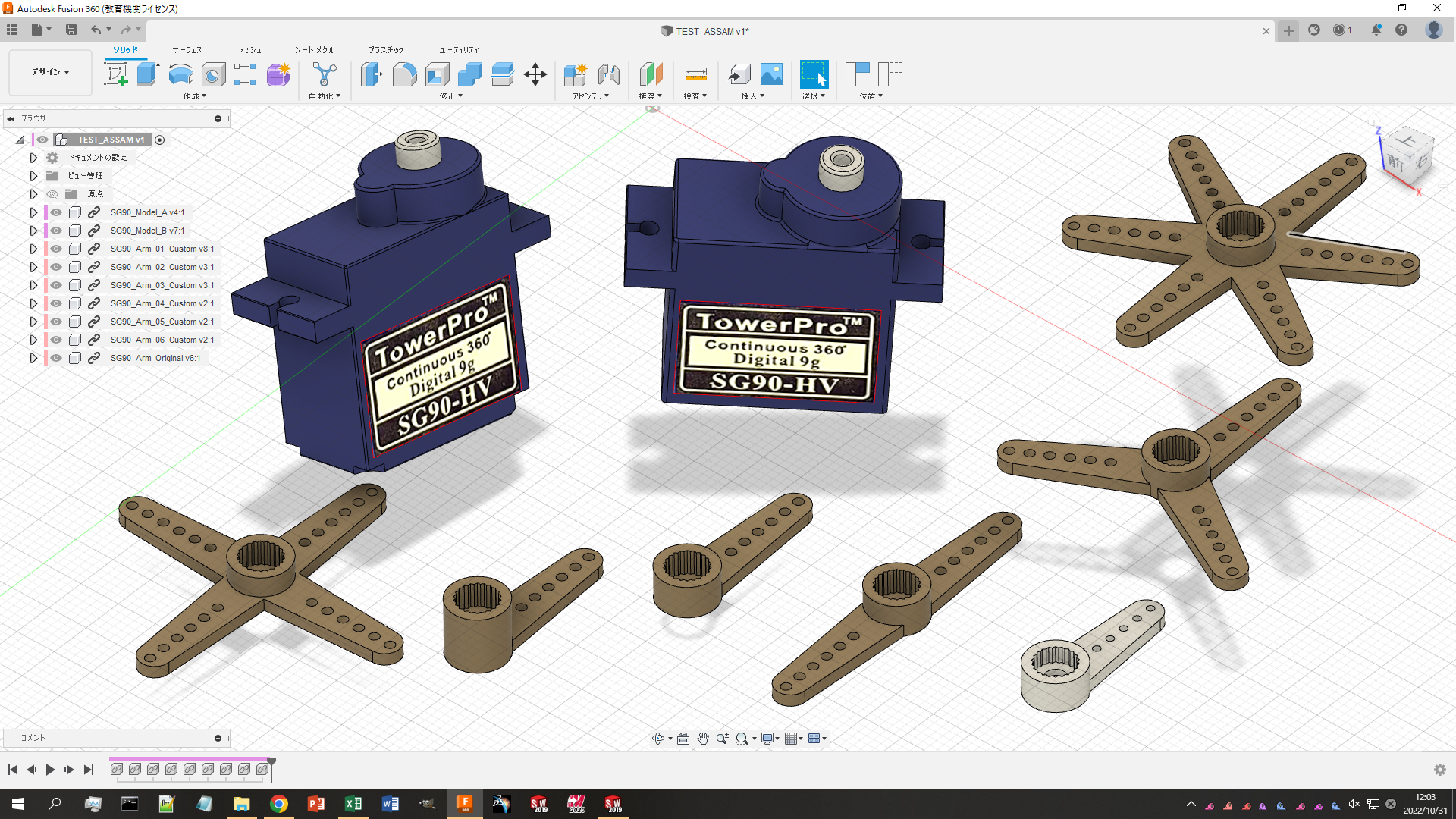Open the Insert Image icon
1456x819 pixels.
pos(771,74)
